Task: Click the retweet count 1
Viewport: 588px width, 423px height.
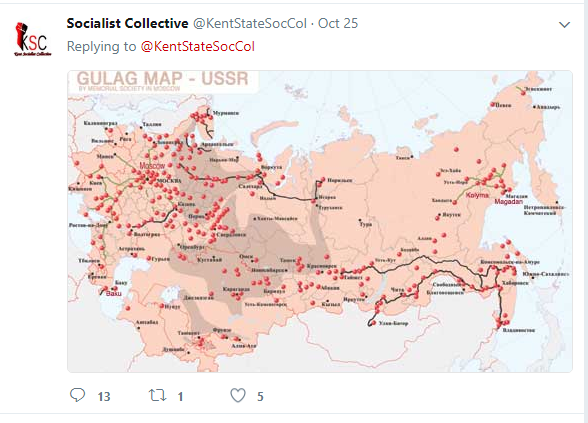Action: coord(180,396)
